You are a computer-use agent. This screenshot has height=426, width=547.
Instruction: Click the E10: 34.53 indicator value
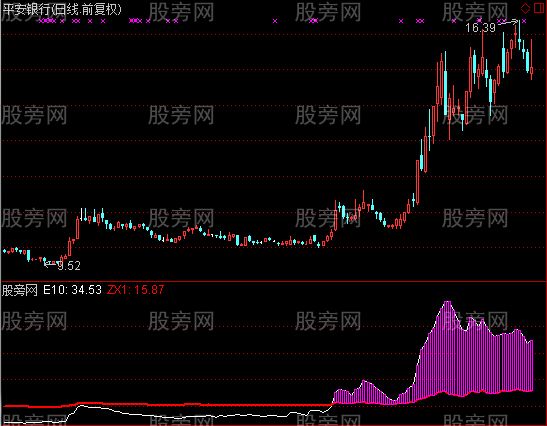pyautogui.click(x=72, y=290)
